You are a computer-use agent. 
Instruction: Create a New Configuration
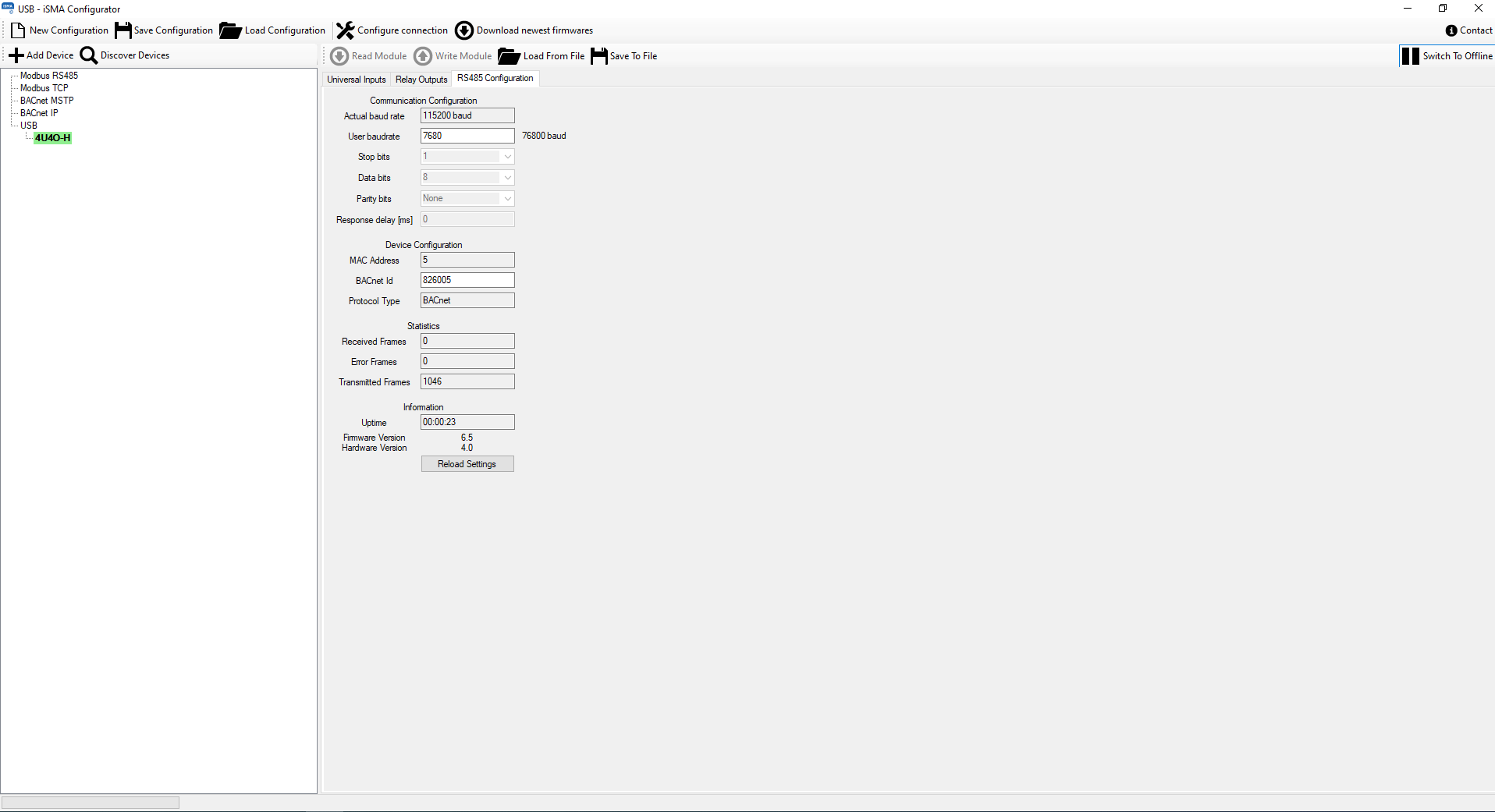point(59,30)
